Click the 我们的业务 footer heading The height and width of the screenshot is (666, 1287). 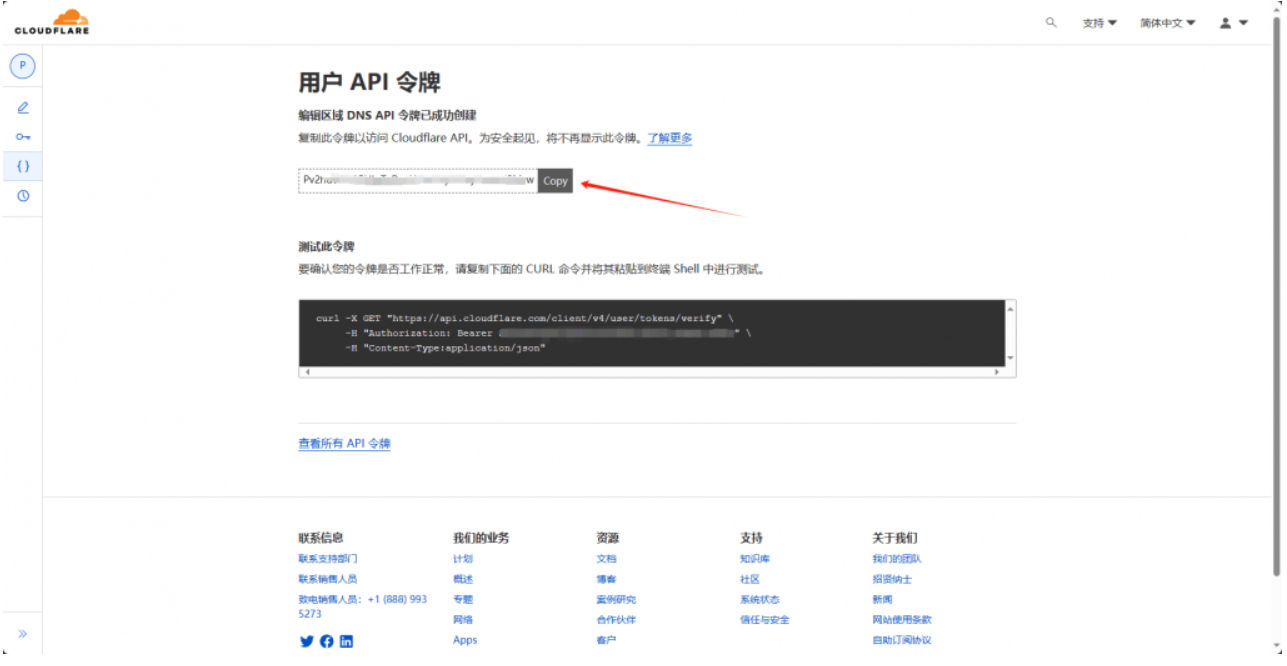point(481,538)
